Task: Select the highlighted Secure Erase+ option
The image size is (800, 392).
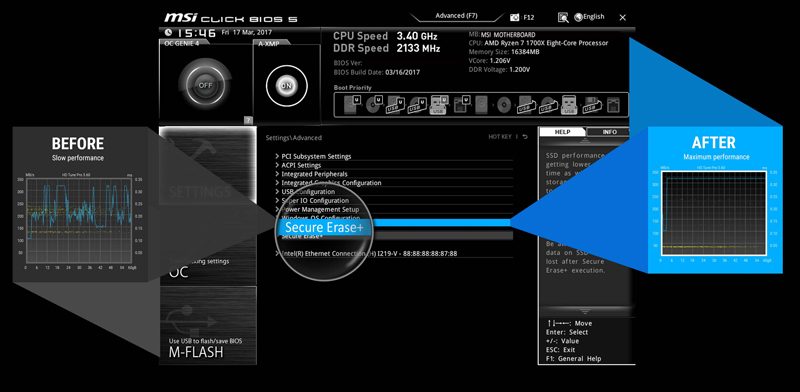Action: (324, 227)
